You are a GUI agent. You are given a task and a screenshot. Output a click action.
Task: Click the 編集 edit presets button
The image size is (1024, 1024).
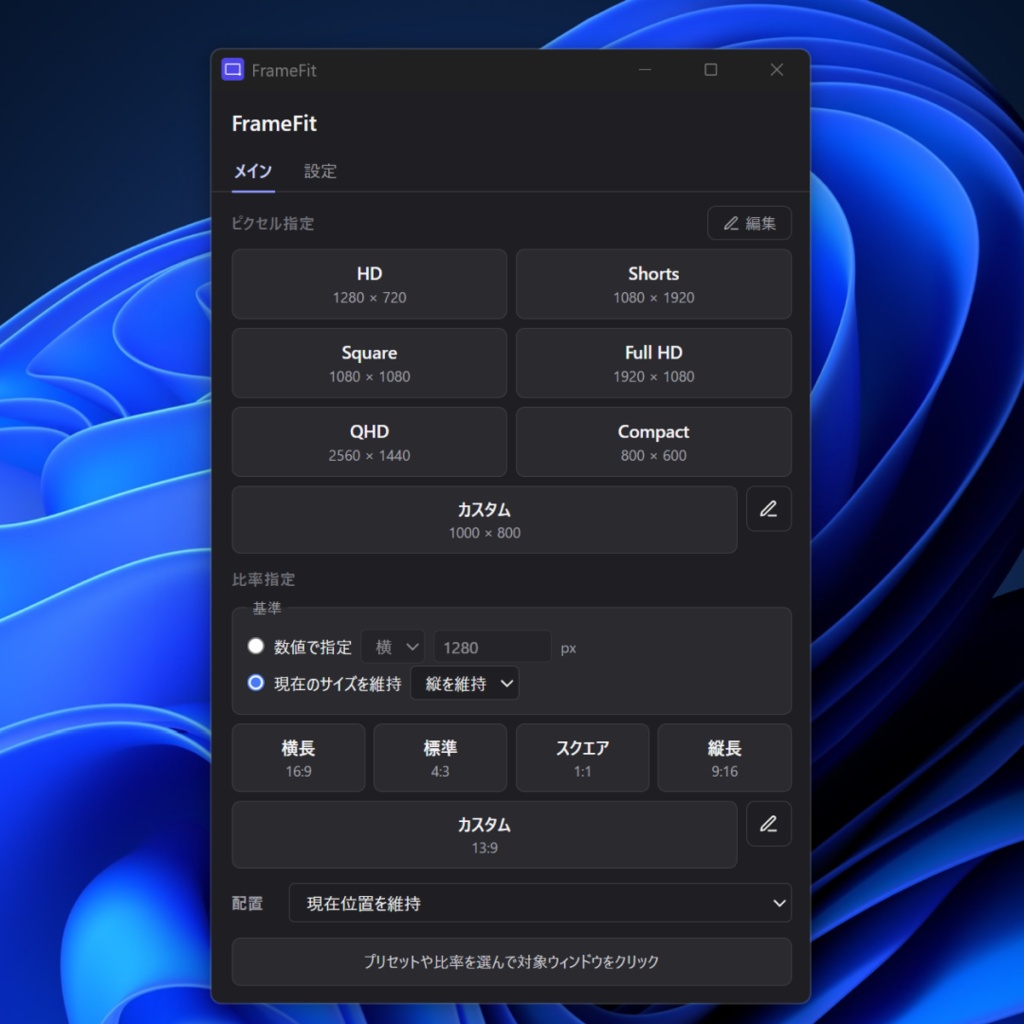(x=749, y=223)
